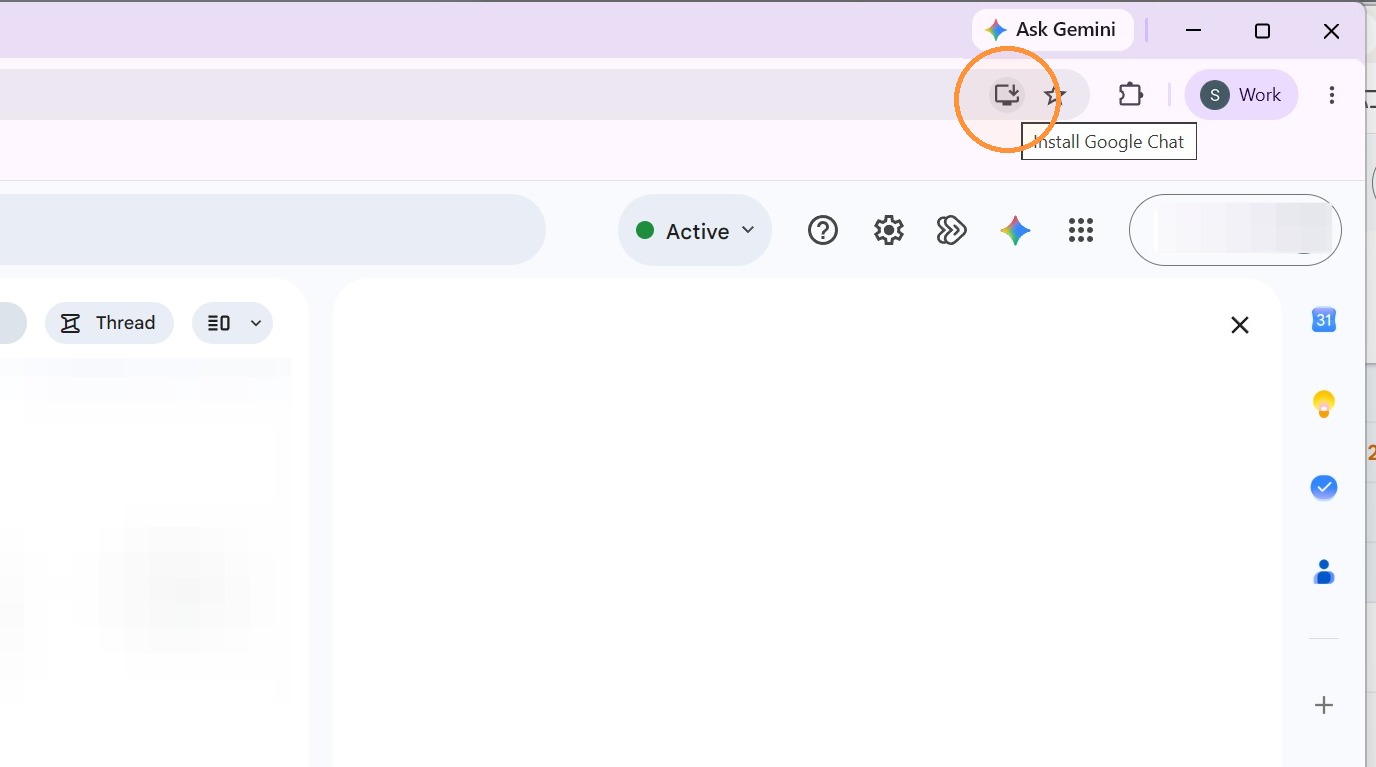The image size is (1376, 767).
Task: Click the Gemini sparkle icon in Chat toolbar
Action: (1015, 231)
